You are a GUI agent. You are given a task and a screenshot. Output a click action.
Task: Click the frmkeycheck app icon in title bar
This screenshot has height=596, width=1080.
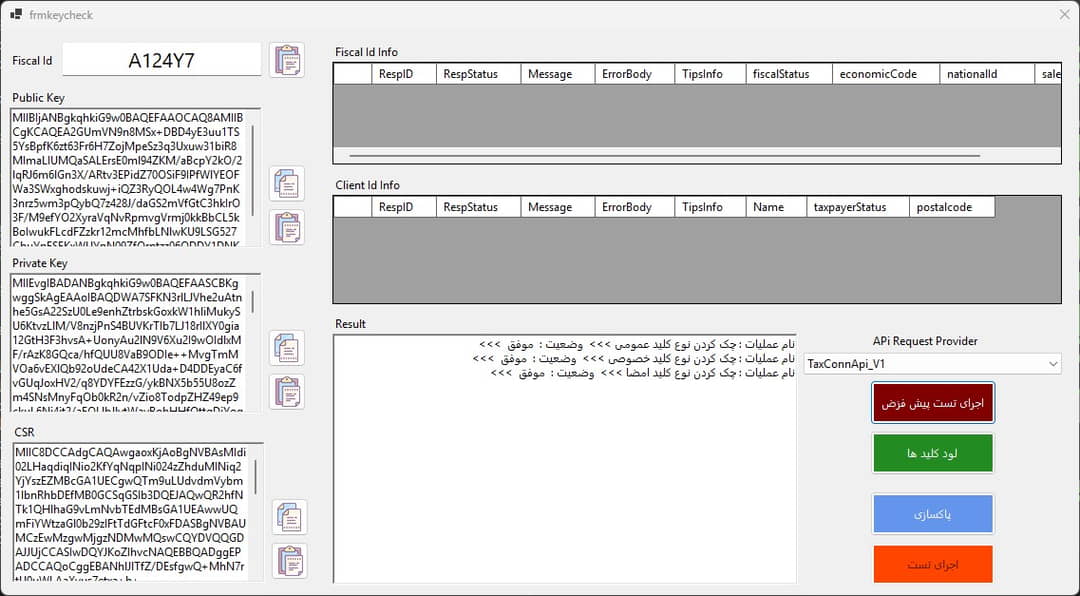pos(16,14)
